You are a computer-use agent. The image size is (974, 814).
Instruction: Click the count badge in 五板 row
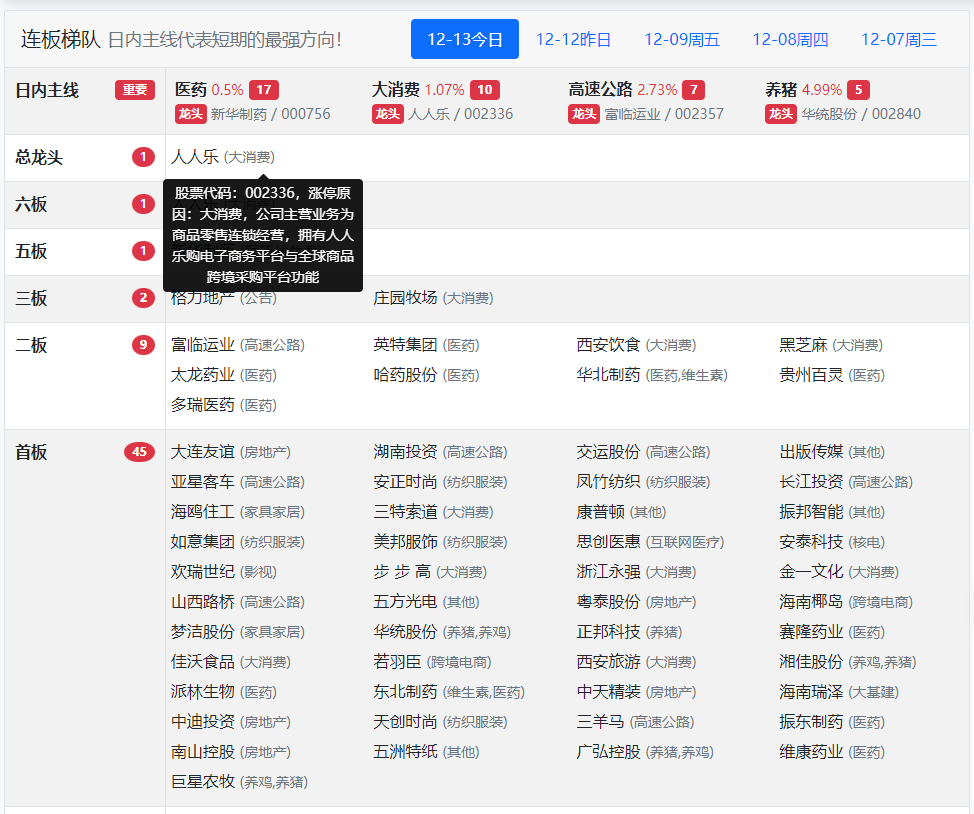[x=143, y=251]
